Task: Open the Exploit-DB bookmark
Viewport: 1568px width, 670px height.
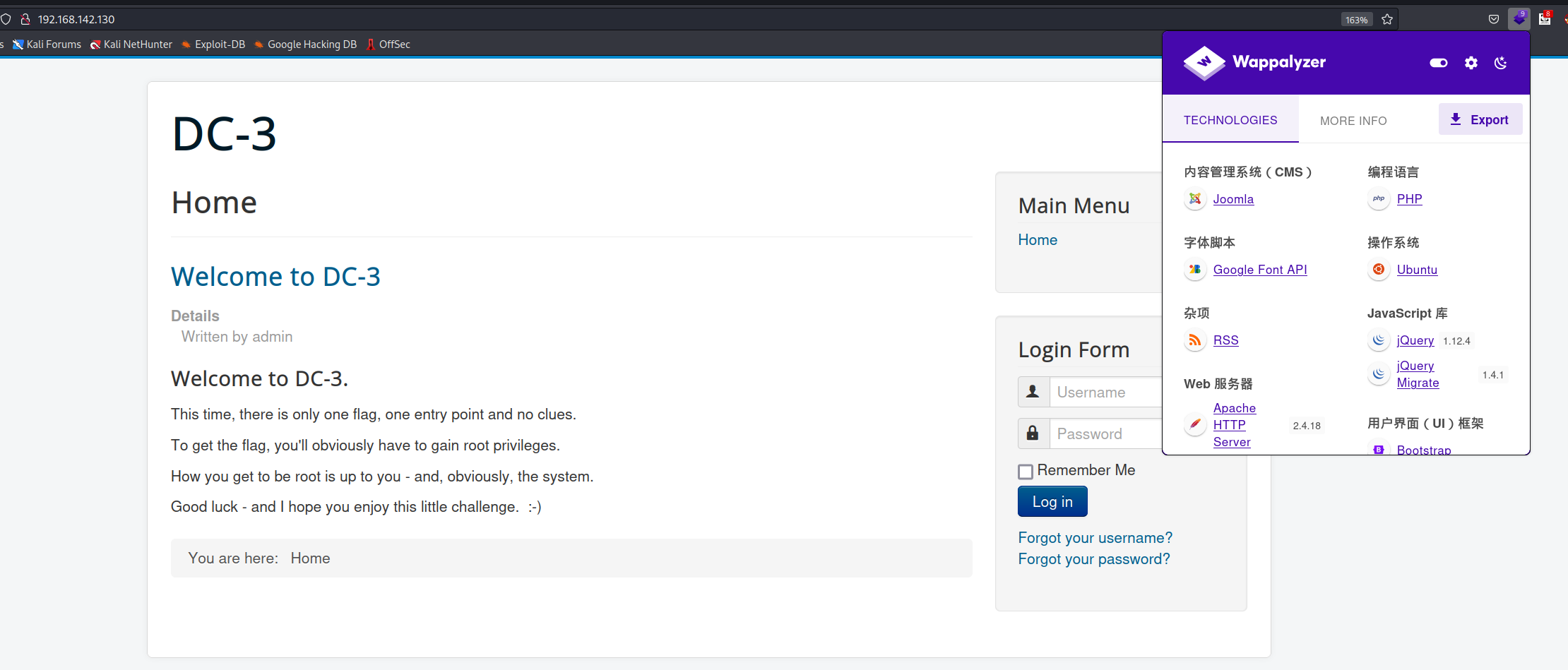Action: click(x=213, y=44)
